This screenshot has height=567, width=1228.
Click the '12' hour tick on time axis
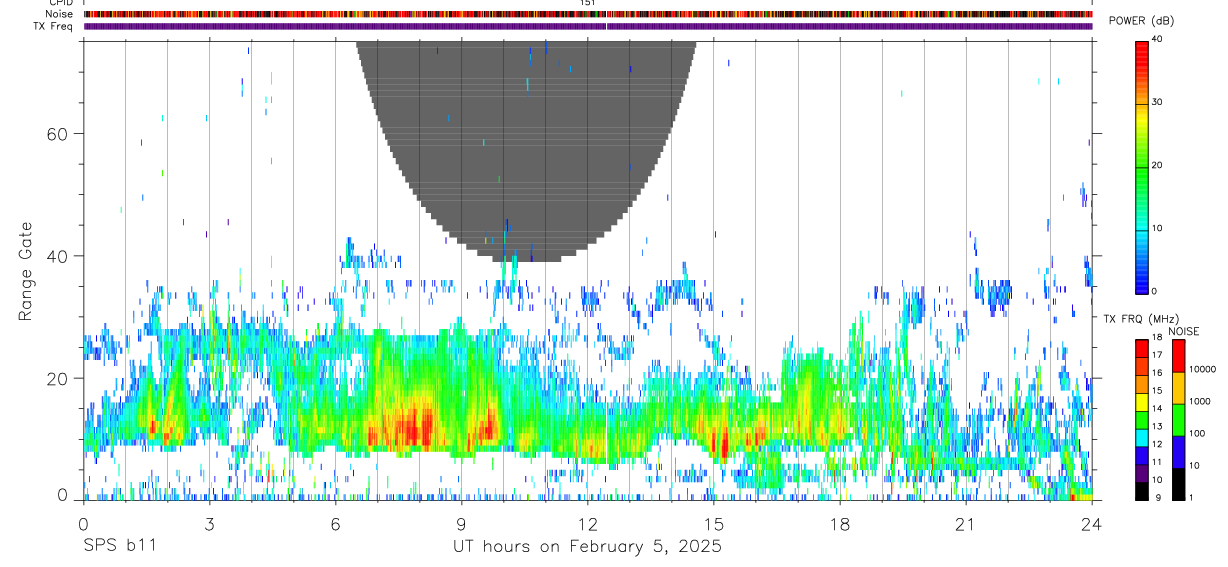[588, 524]
